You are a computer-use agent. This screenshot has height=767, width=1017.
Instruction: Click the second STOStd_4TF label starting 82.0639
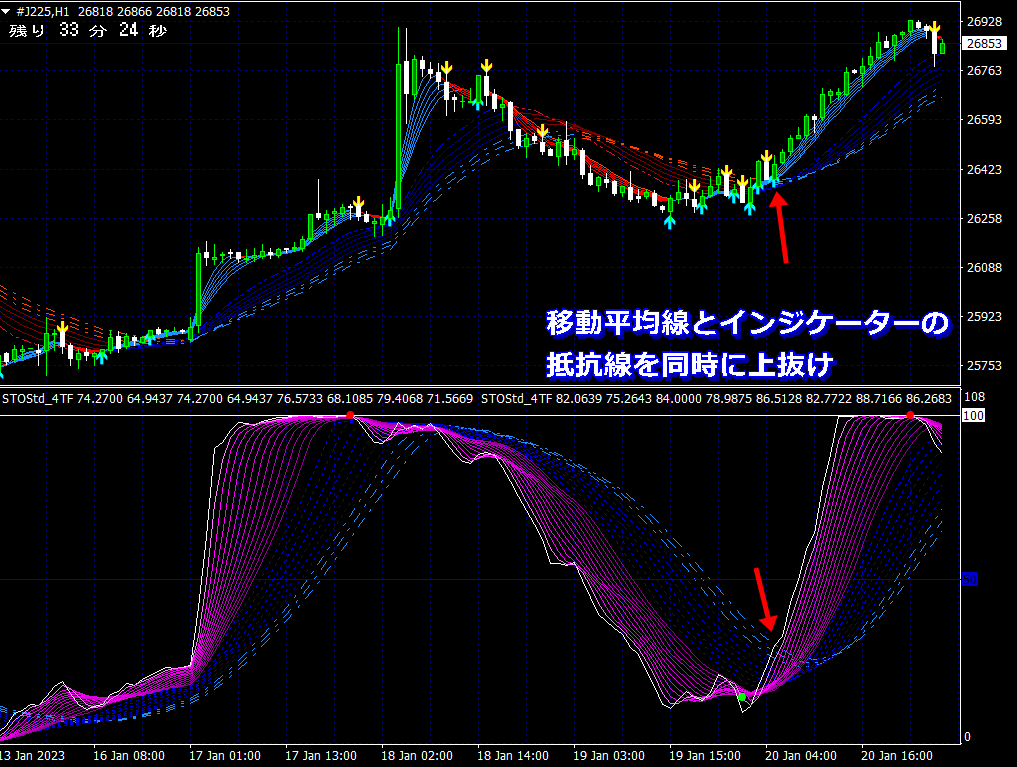[x=516, y=398]
